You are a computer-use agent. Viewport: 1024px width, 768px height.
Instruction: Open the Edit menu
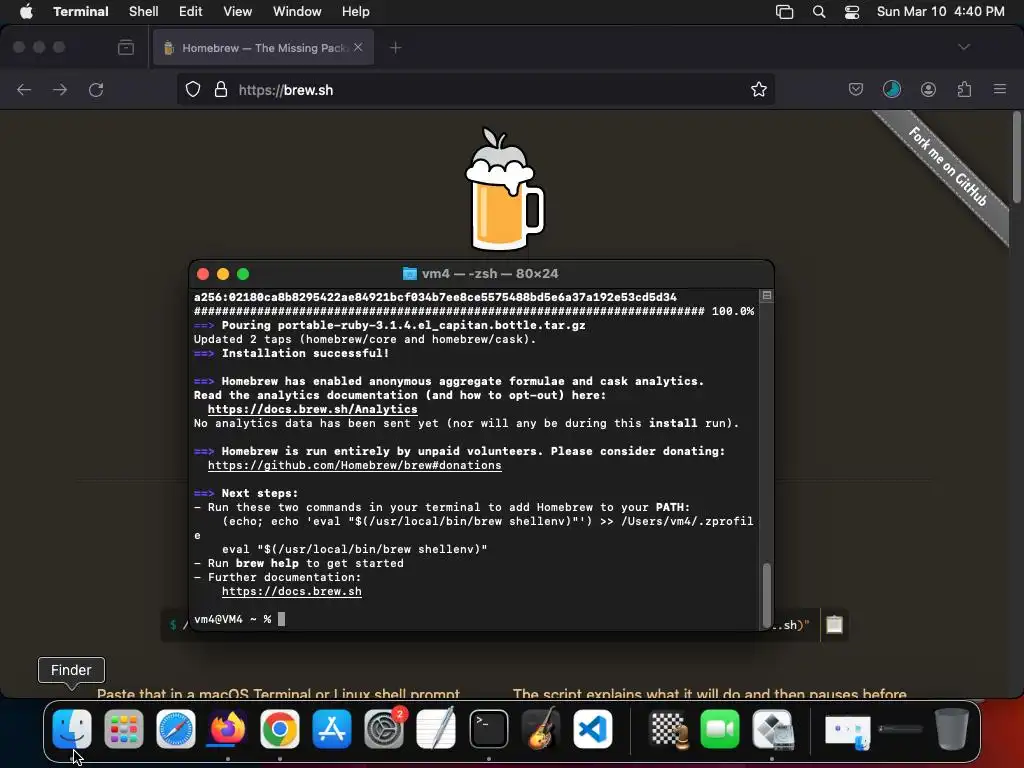(191, 12)
